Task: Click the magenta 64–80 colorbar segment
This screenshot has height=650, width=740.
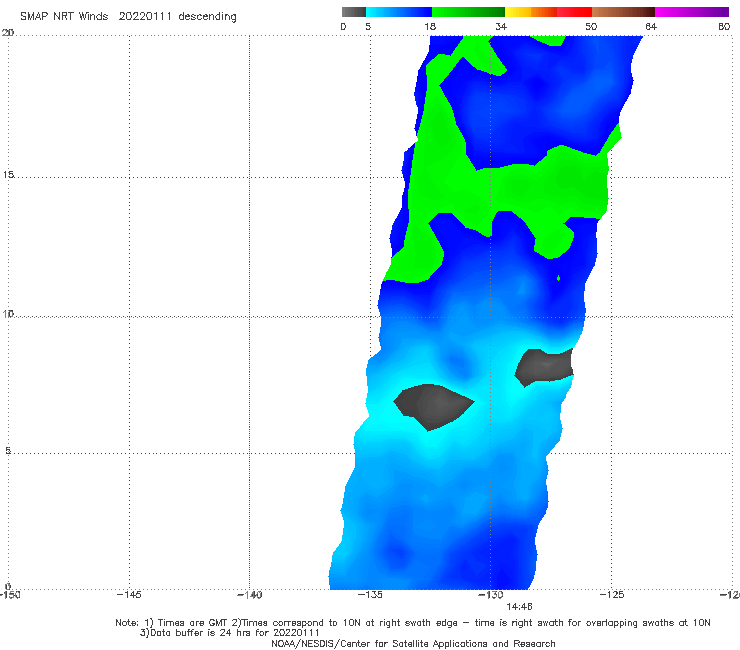Action: tap(692, 12)
